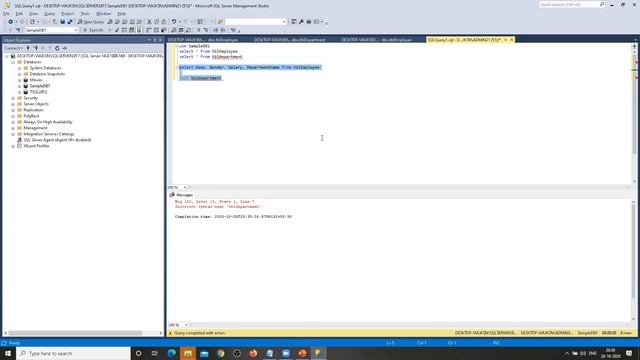Open the Project menu

pyautogui.click(x=68, y=13)
